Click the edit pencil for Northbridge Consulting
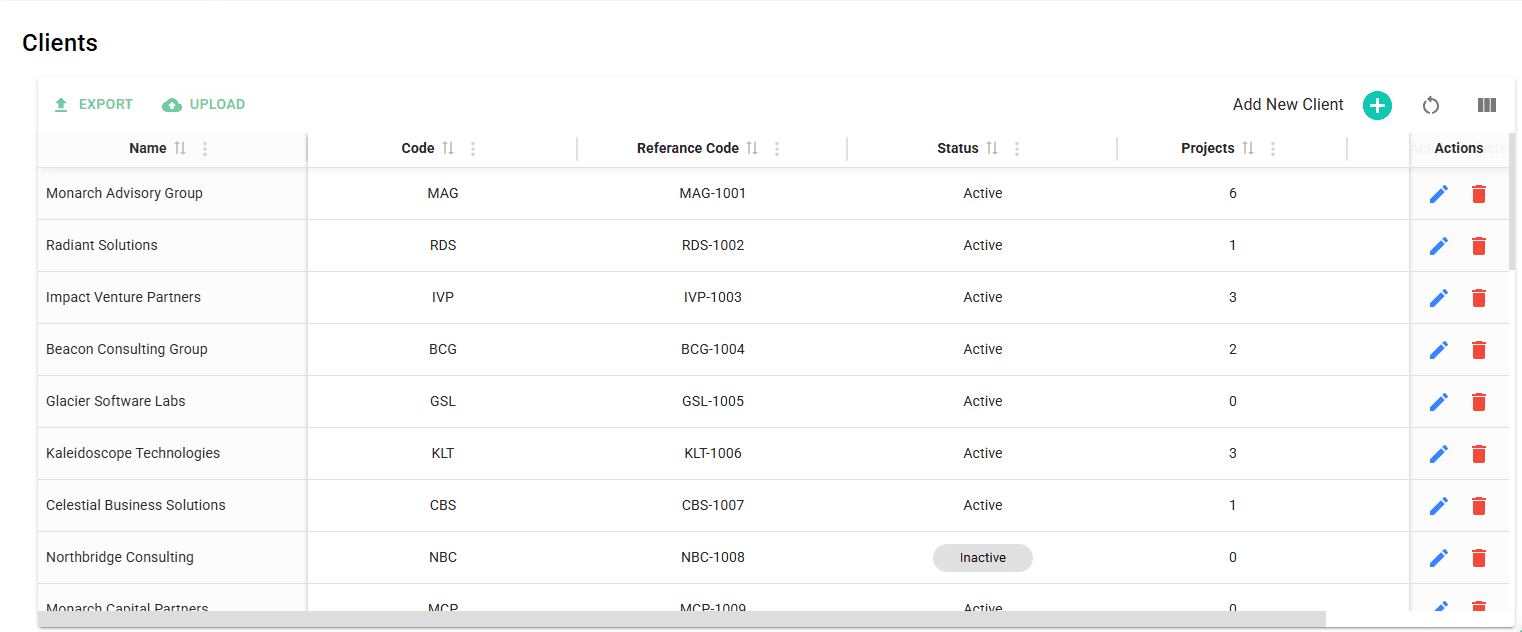This screenshot has height=632, width=1522. [x=1439, y=557]
